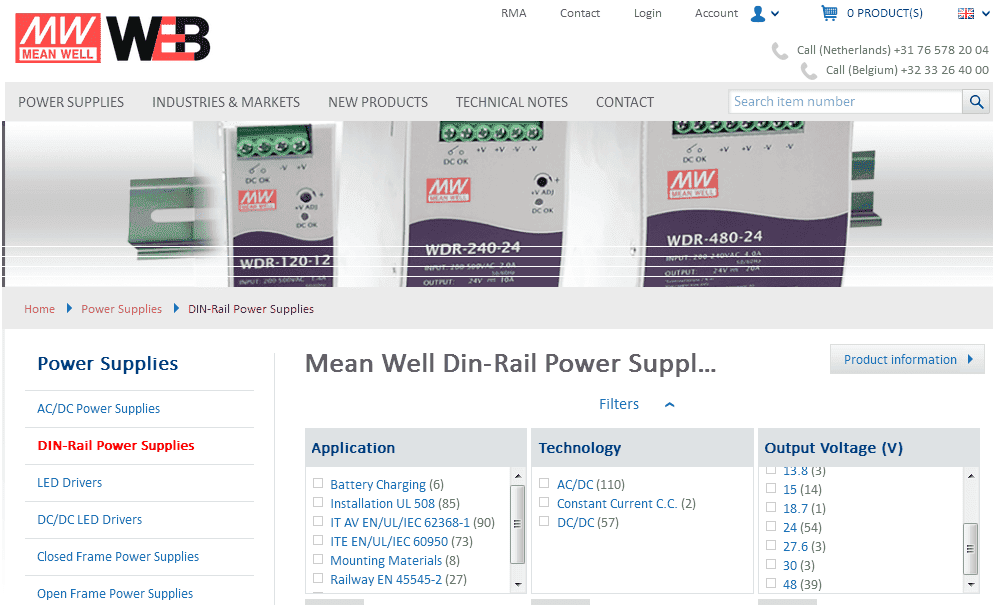This screenshot has width=995, height=607.
Task: Click the arrow on the Product information button
Action: pyautogui.click(x=970, y=359)
